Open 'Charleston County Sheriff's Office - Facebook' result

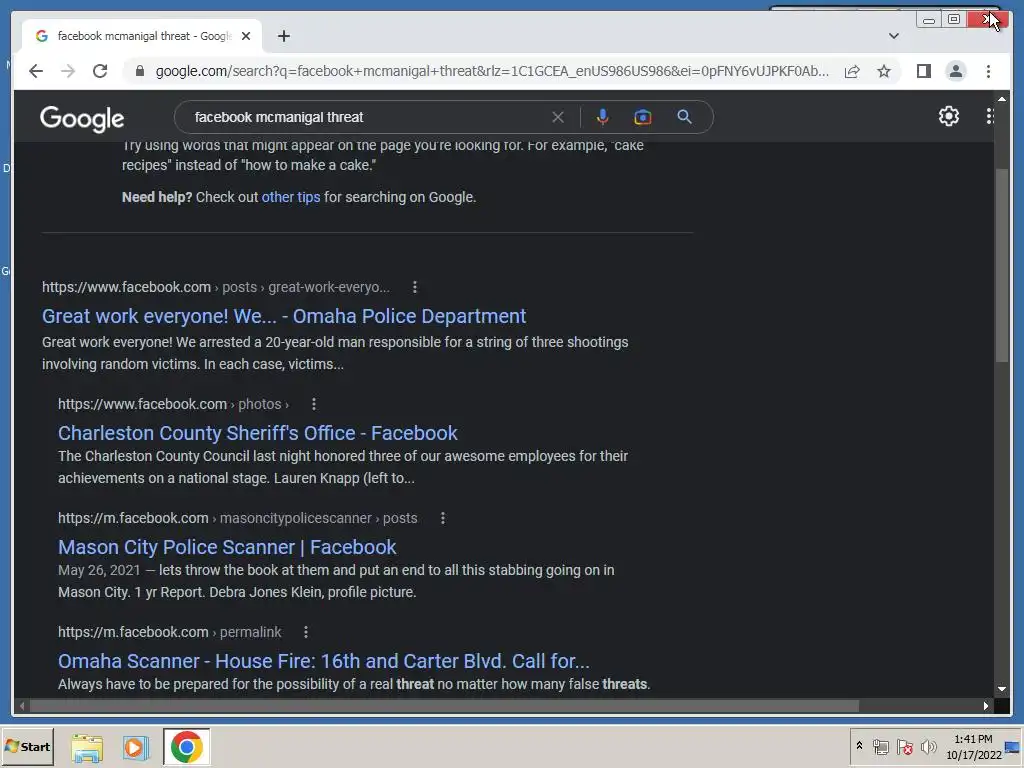[257, 433]
